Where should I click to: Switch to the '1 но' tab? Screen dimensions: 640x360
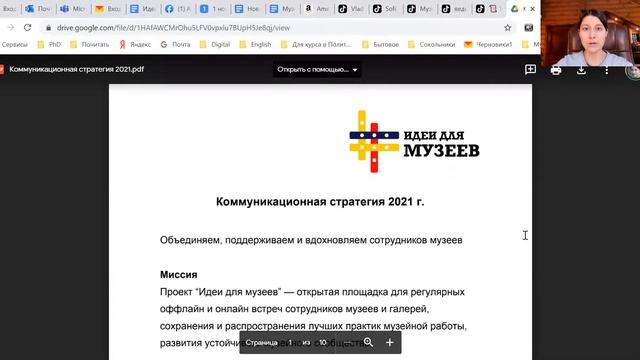(x=212, y=9)
